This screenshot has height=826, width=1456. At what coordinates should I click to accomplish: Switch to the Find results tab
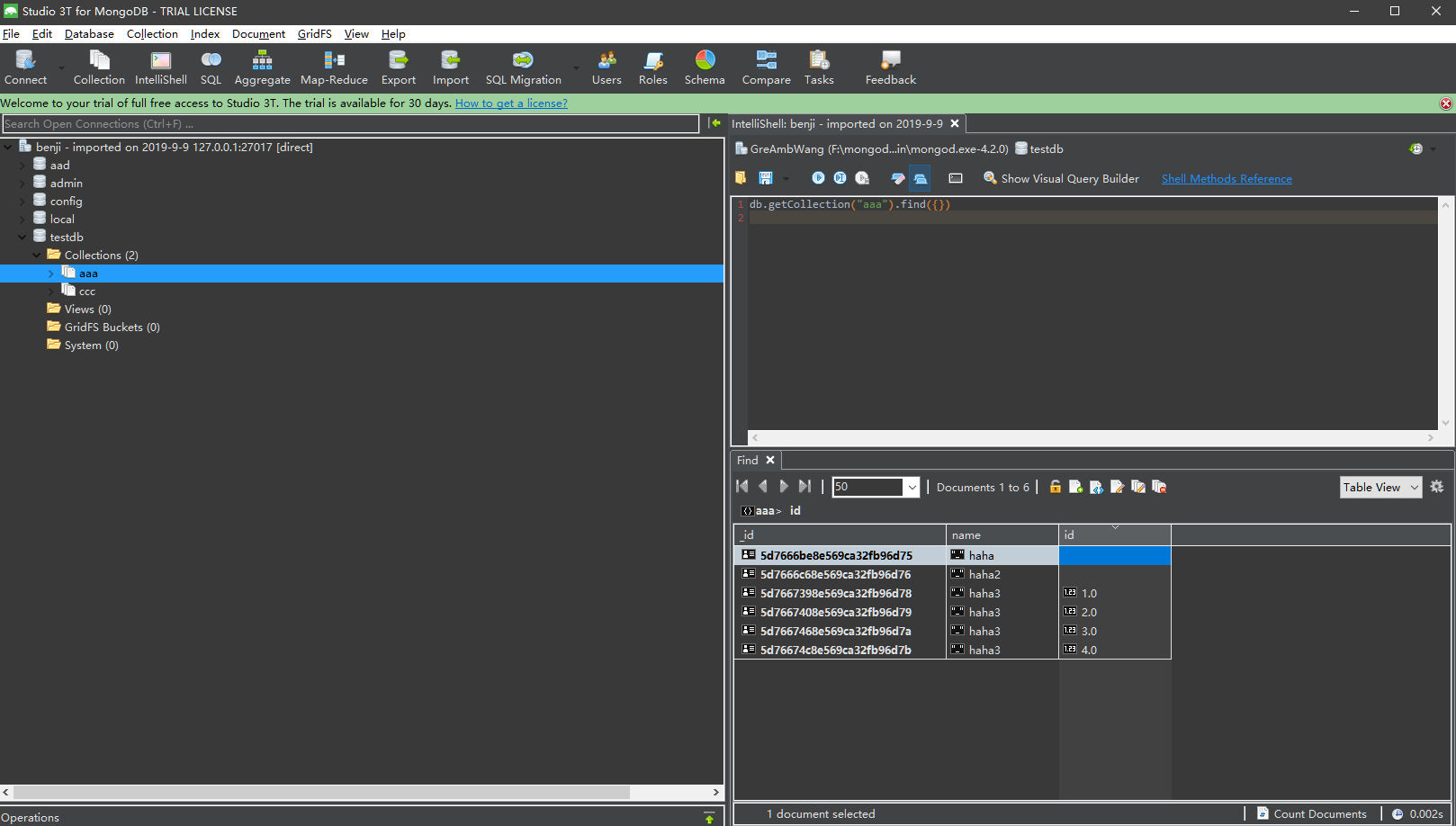(749, 460)
